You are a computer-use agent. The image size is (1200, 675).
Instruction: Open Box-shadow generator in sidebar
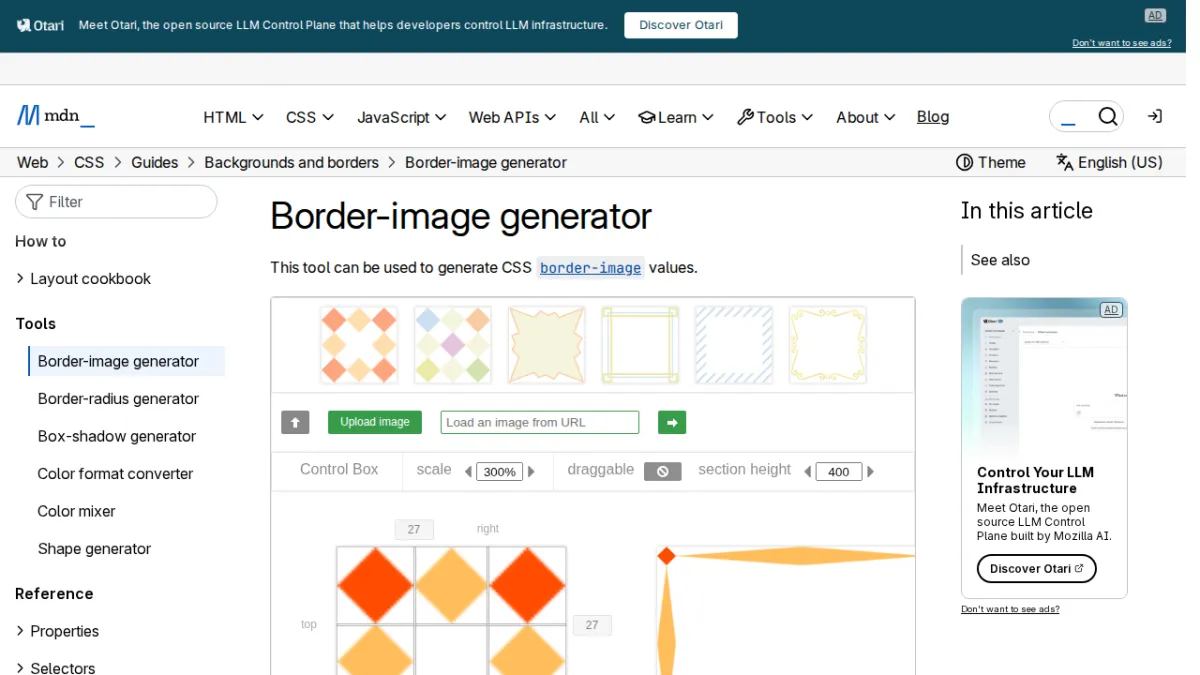tap(117, 436)
